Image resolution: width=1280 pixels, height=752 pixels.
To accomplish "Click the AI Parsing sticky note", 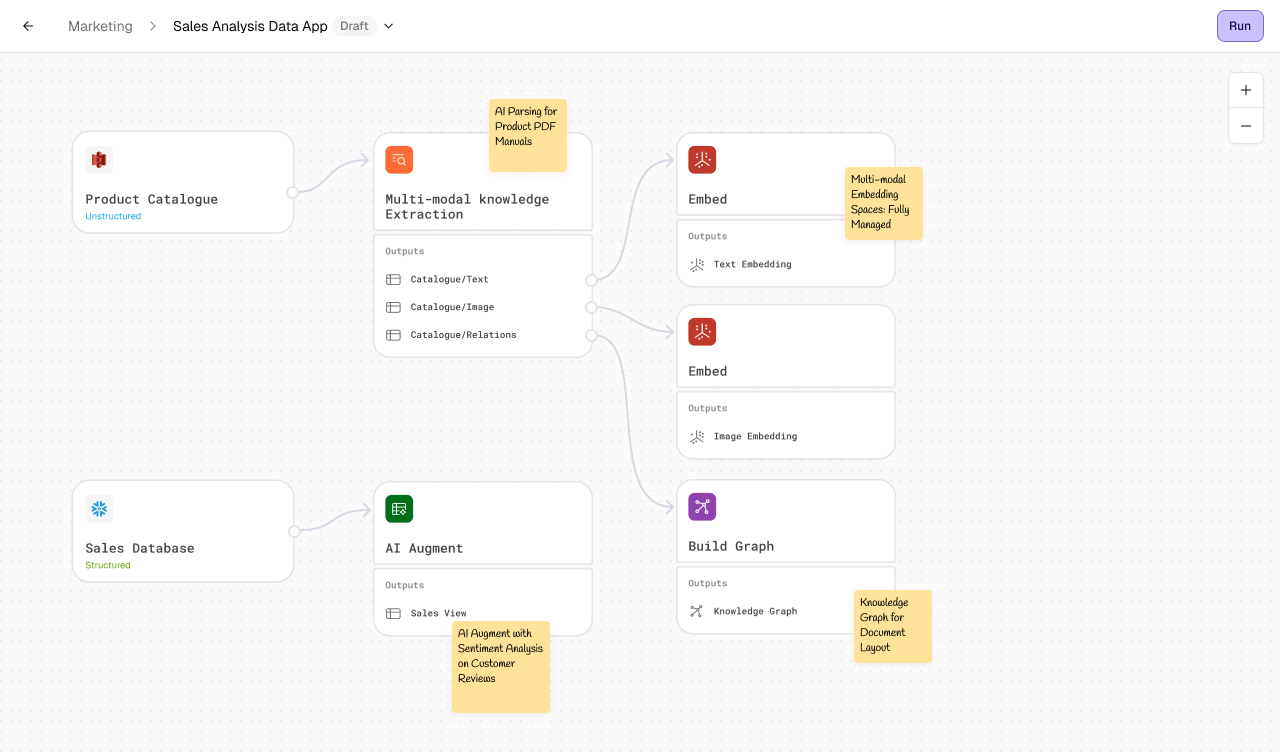I will click(527, 134).
